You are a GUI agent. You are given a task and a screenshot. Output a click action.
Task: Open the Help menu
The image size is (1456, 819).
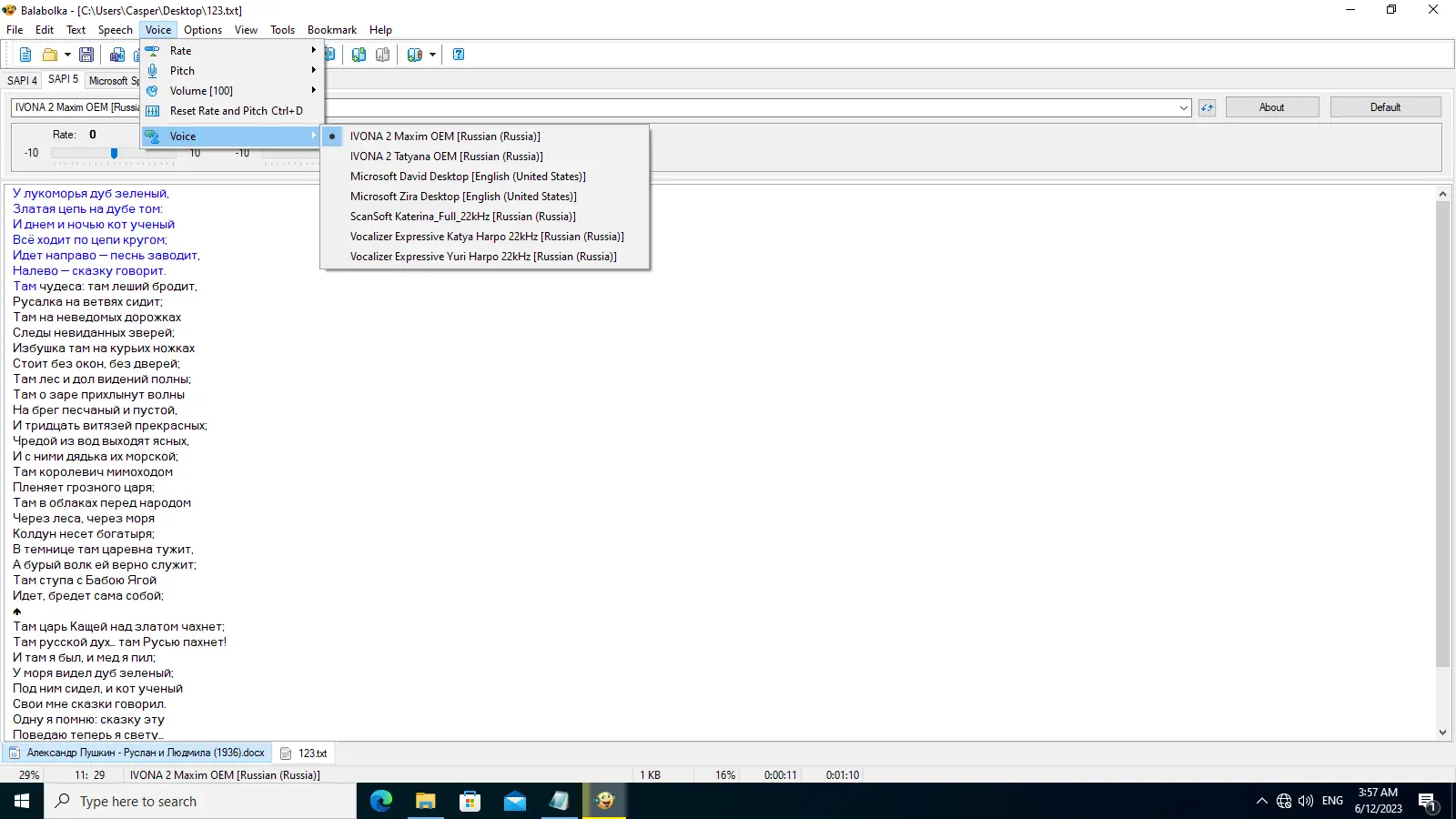tap(380, 30)
